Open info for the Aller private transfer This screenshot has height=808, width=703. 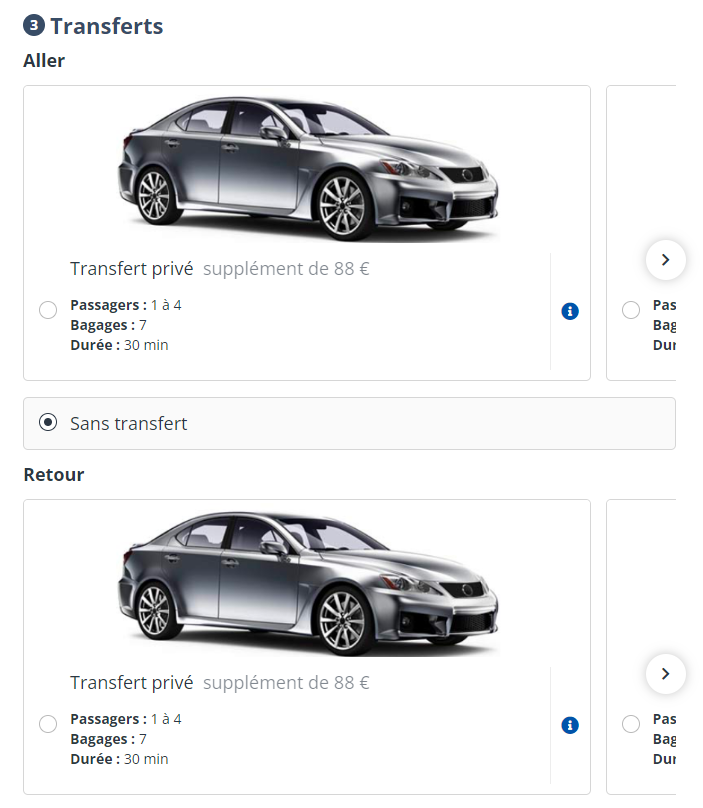pyautogui.click(x=570, y=312)
